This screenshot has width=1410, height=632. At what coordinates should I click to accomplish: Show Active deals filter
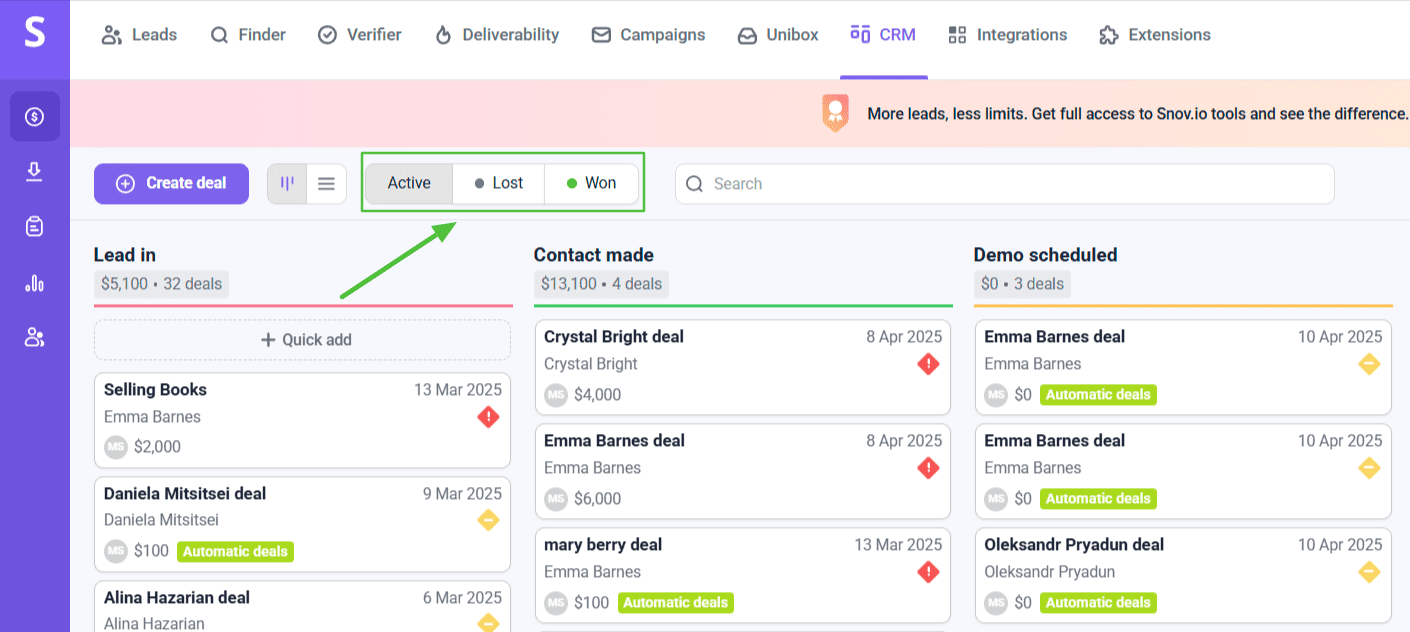click(409, 184)
